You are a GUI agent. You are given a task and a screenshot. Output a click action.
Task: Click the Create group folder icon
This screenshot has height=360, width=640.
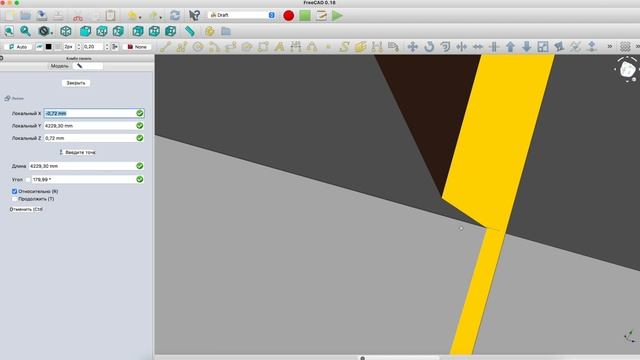pyautogui.click(x=226, y=31)
